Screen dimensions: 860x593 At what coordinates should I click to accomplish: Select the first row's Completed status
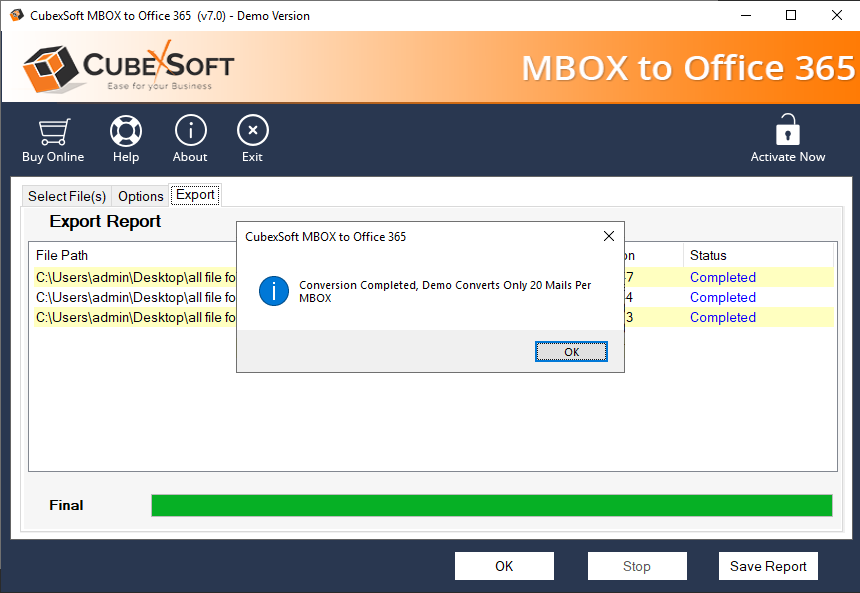tap(722, 277)
